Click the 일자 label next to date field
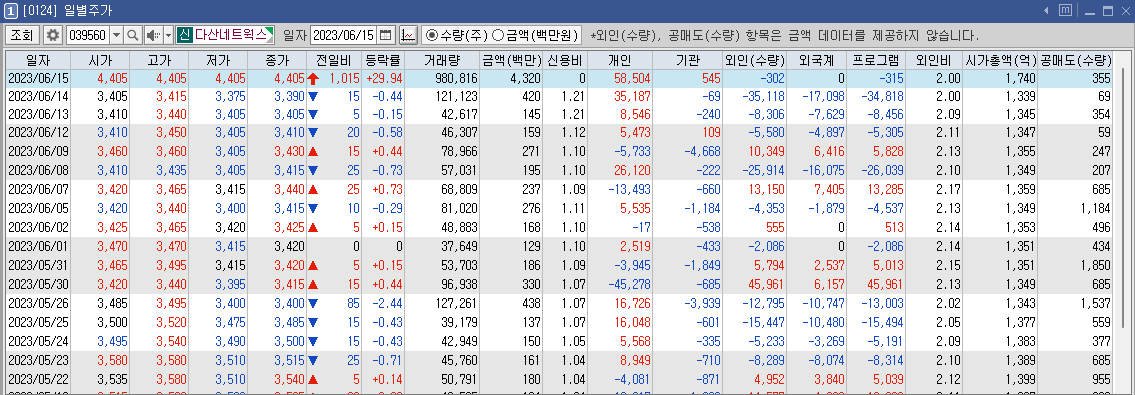 [x=295, y=35]
